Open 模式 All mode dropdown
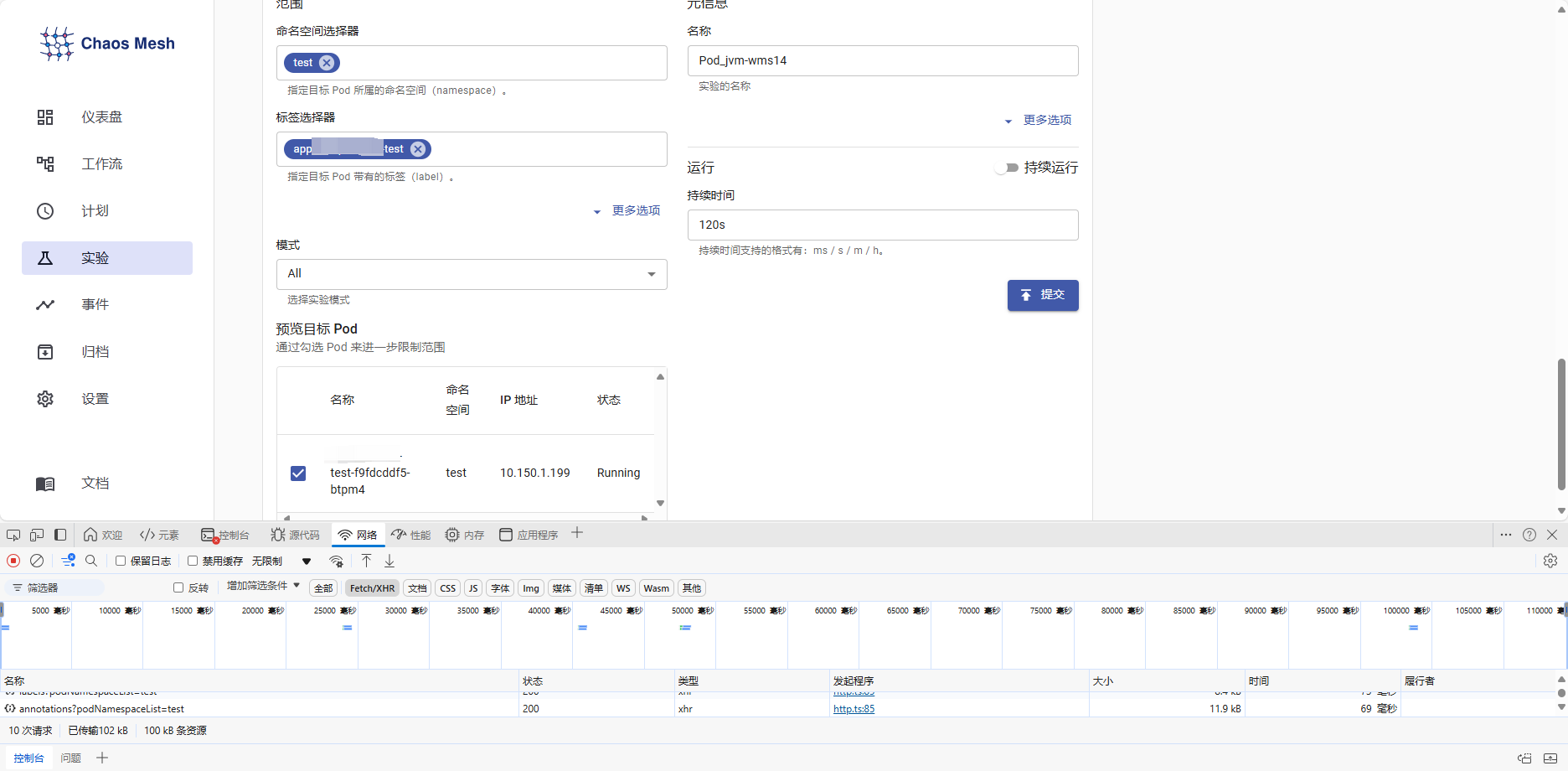The height and width of the screenshot is (771, 1568). [472, 274]
